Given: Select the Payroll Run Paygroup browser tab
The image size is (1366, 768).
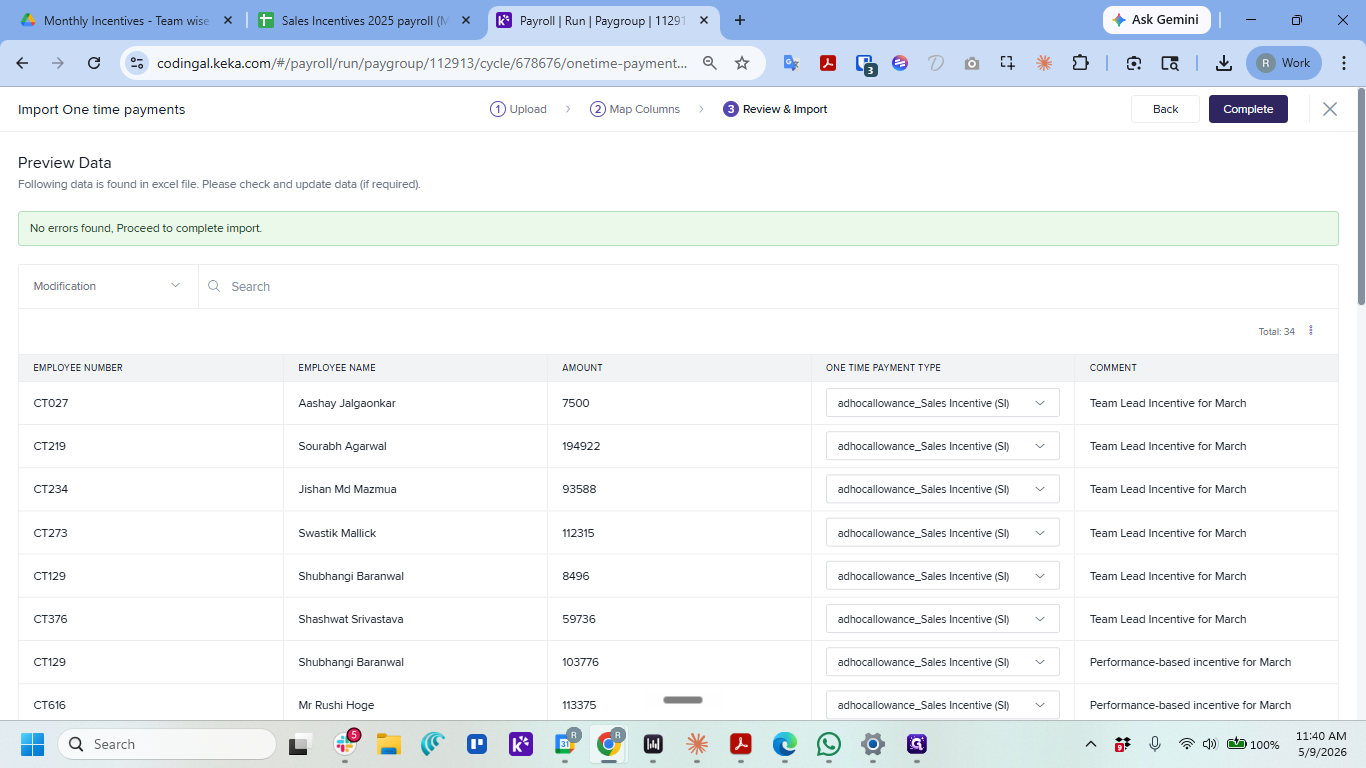Looking at the screenshot, I should (x=602, y=20).
